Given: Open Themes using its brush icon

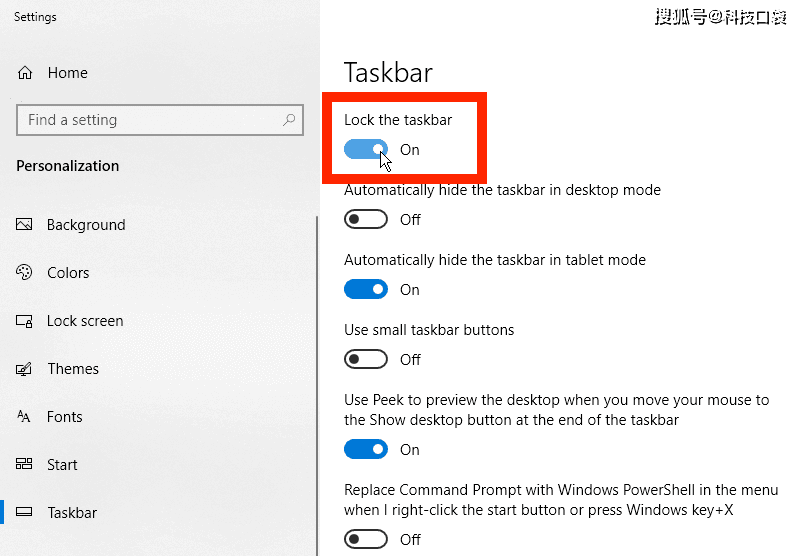Looking at the screenshot, I should tap(24, 369).
